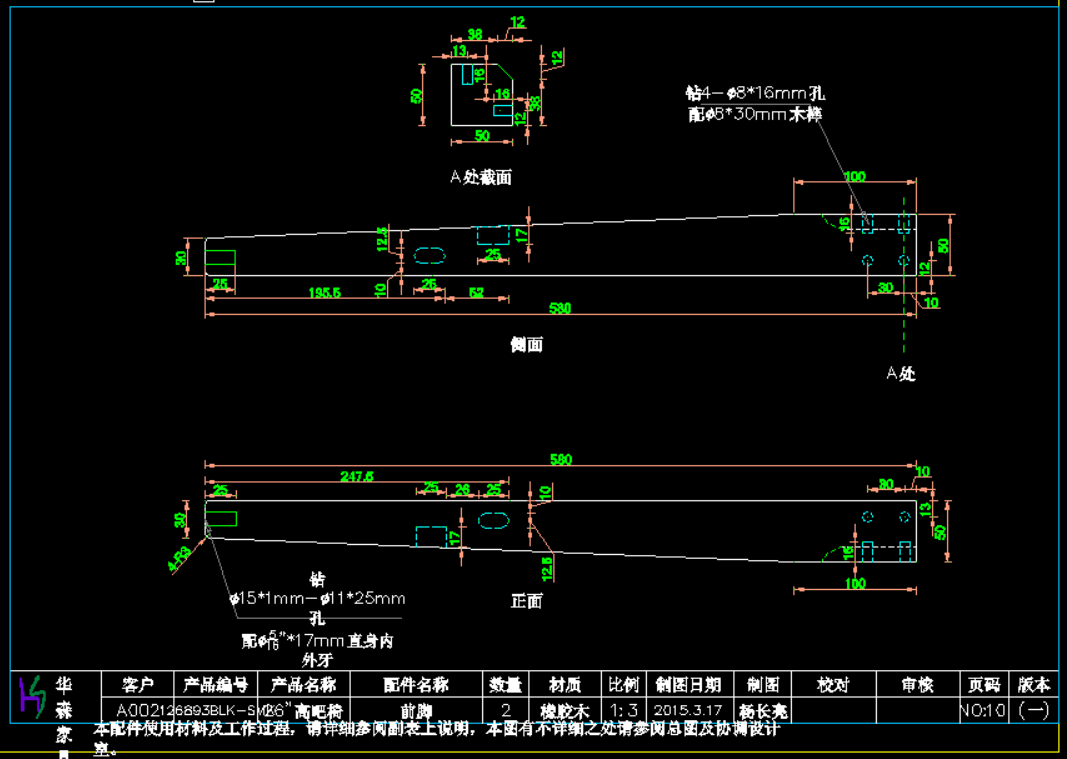Click the 客户 header cell
The image size is (1067, 759).
pos(138,685)
